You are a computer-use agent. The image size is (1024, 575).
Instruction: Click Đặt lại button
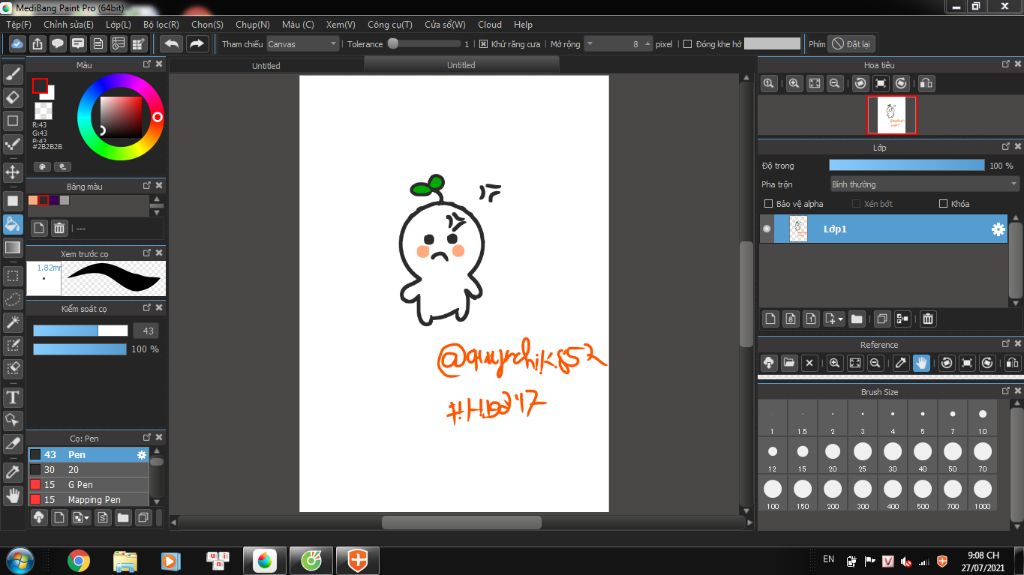(851, 44)
